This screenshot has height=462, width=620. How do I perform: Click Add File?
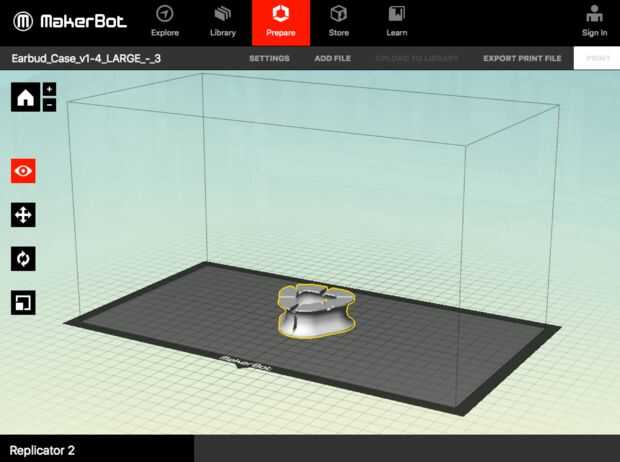click(333, 59)
